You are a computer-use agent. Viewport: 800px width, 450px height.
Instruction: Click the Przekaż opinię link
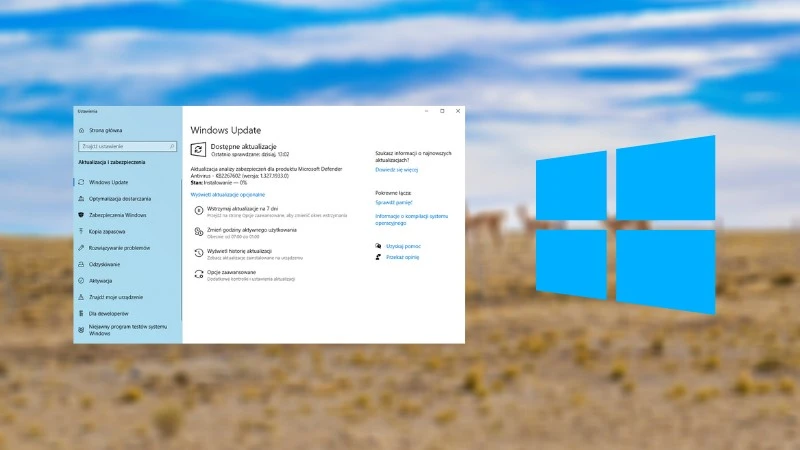pos(403,257)
